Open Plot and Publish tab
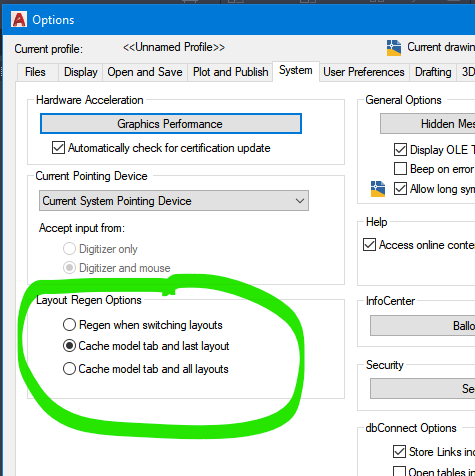Screen dimensions: 475x476 click(230, 72)
